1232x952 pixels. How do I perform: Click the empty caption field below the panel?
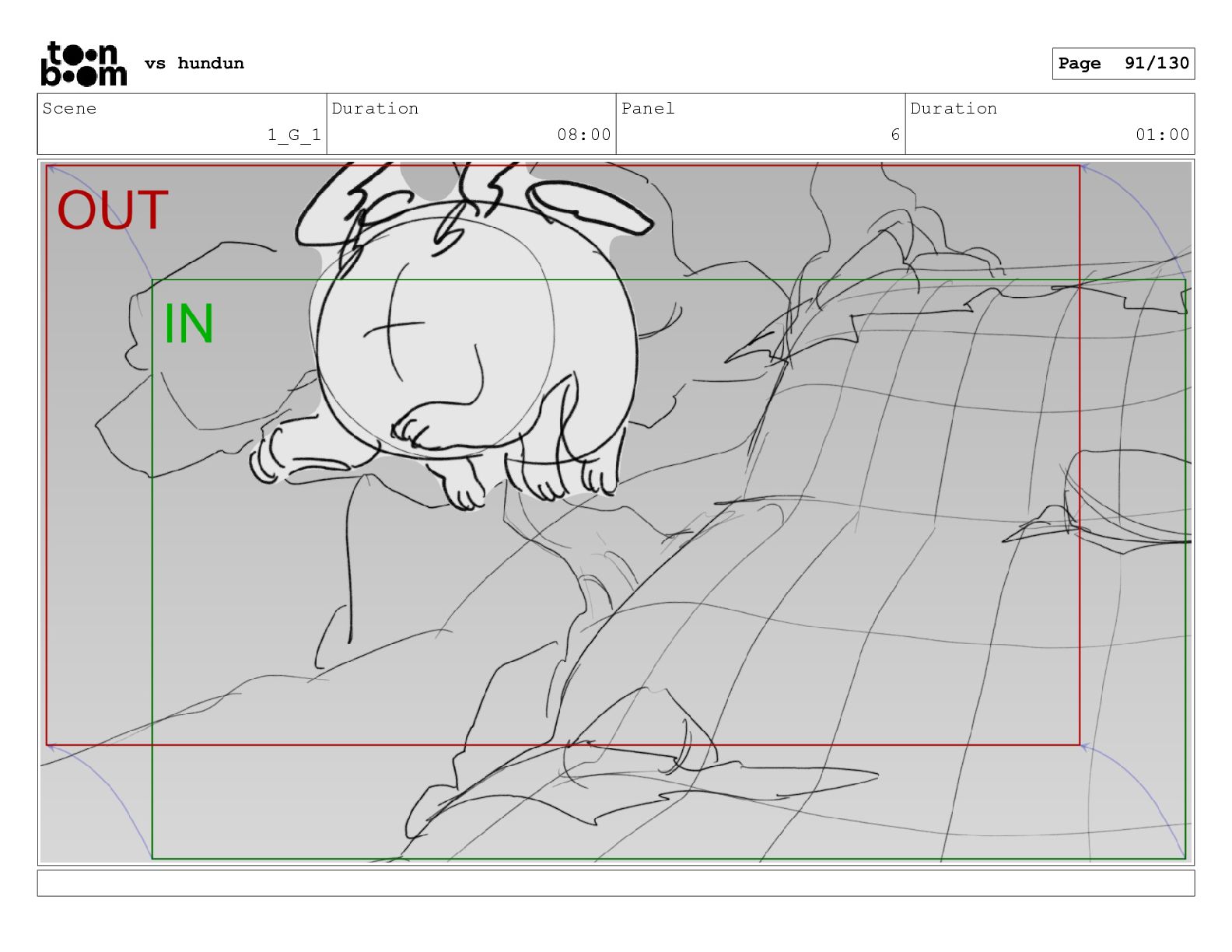pos(616,883)
